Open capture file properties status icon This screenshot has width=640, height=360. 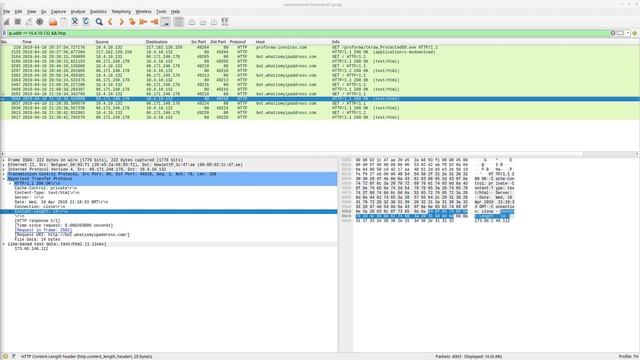[13, 356]
